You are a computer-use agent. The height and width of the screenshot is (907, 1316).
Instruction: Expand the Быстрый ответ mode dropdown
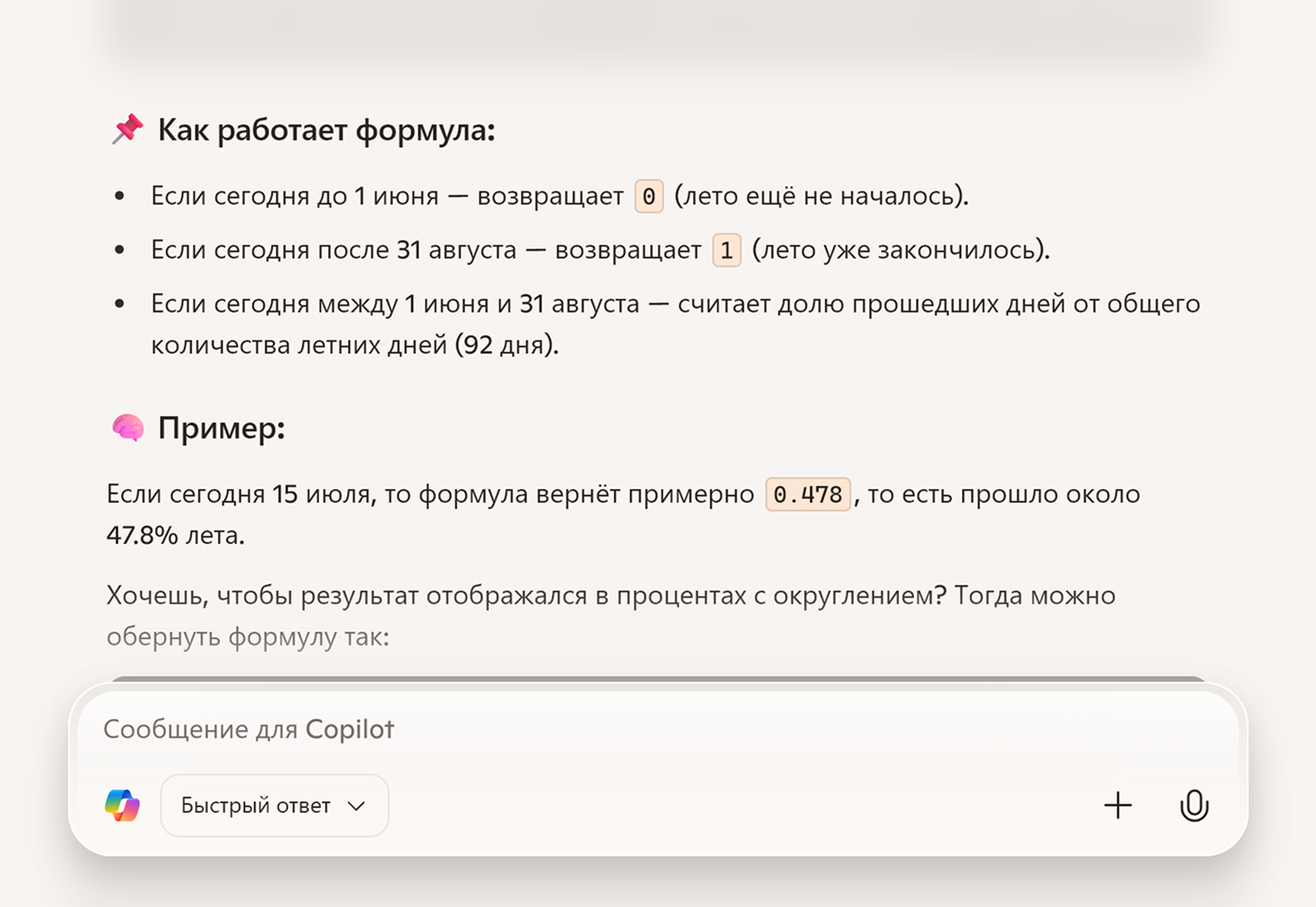(274, 806)
